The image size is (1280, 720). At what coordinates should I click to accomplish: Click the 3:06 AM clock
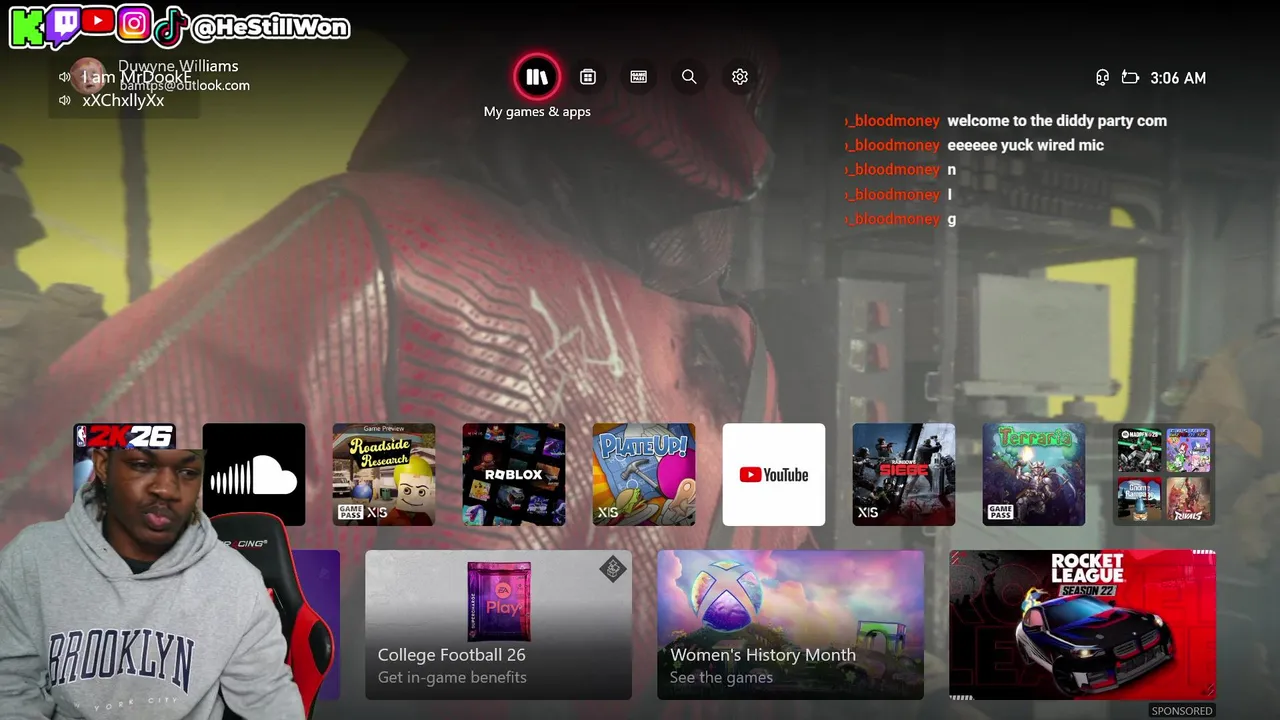click(1178, 78)
